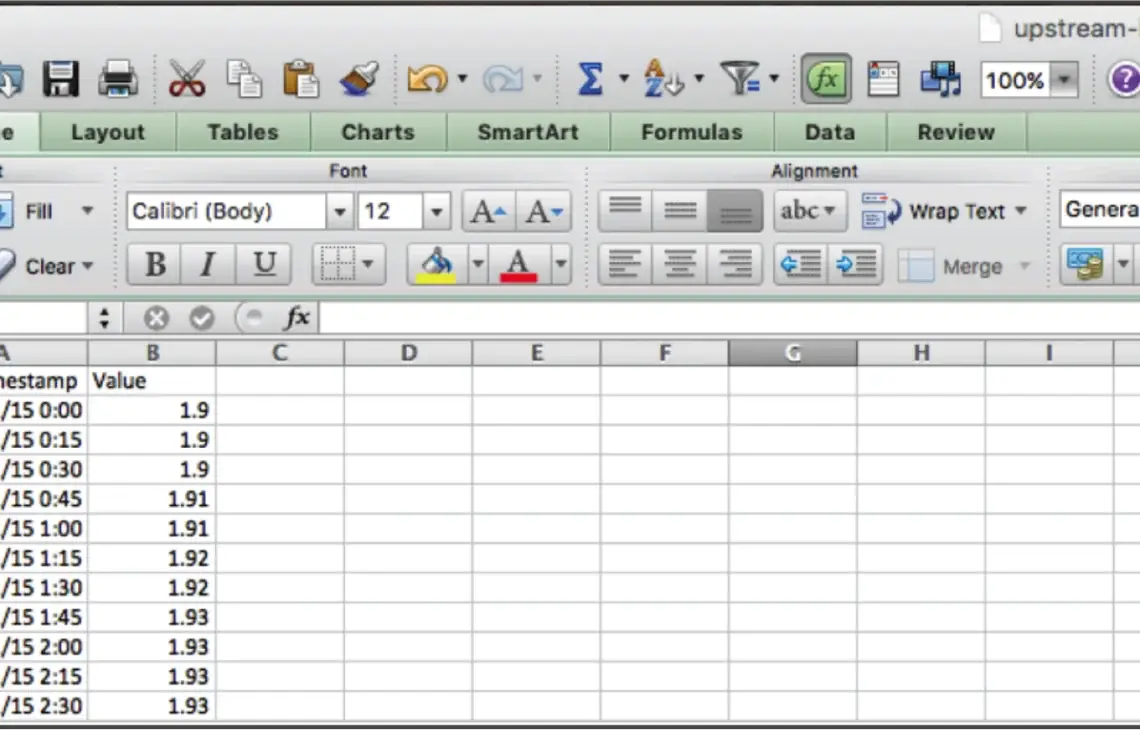
Task: Click the Save floppy disk icon
Action: tap(60, 79)
